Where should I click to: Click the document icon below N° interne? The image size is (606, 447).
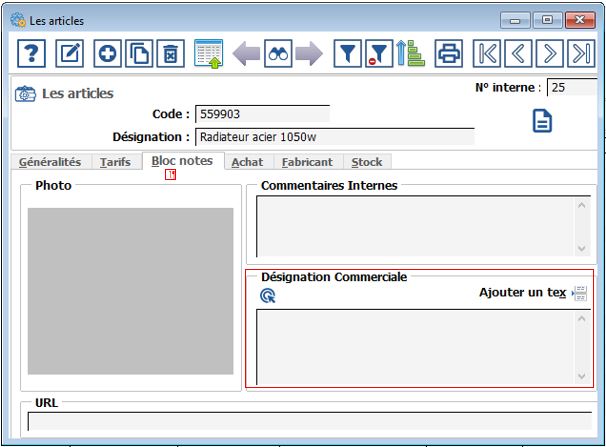tap(542, 121)
